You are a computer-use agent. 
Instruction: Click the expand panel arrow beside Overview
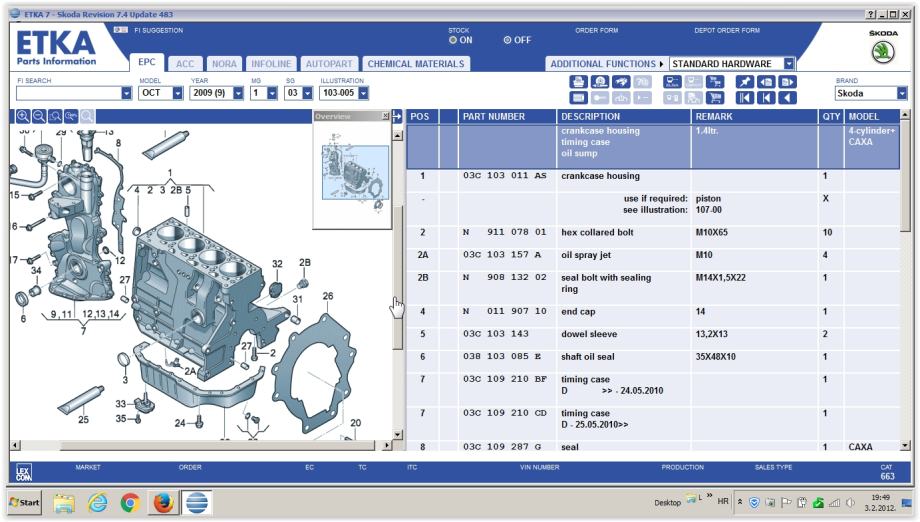point(398,117)
